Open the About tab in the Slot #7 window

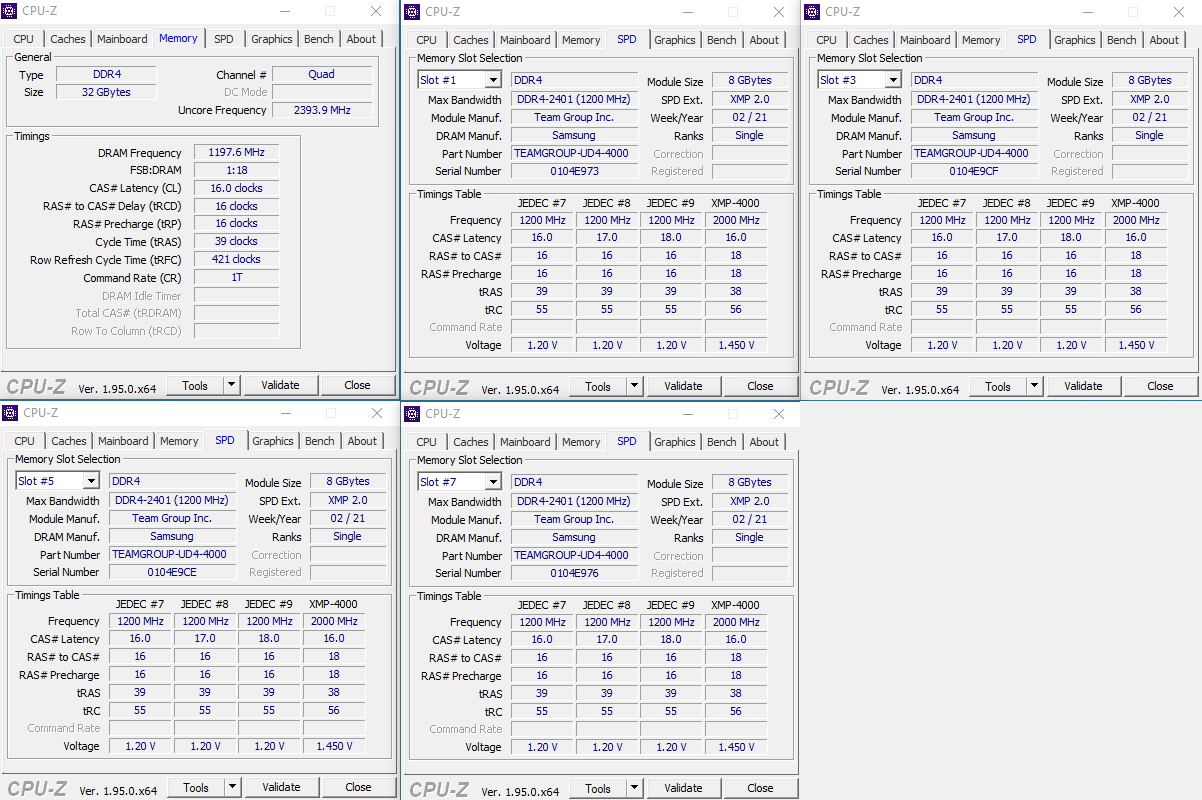coord(764,442)
